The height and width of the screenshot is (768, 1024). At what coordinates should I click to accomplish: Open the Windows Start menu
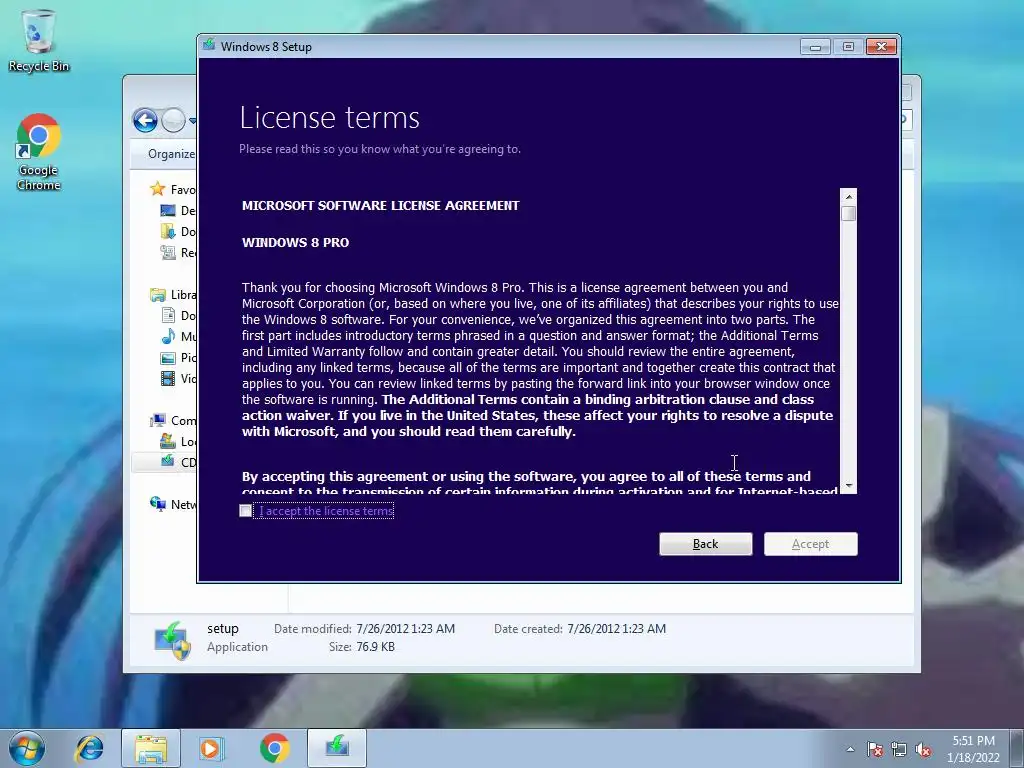click(27, 748)
